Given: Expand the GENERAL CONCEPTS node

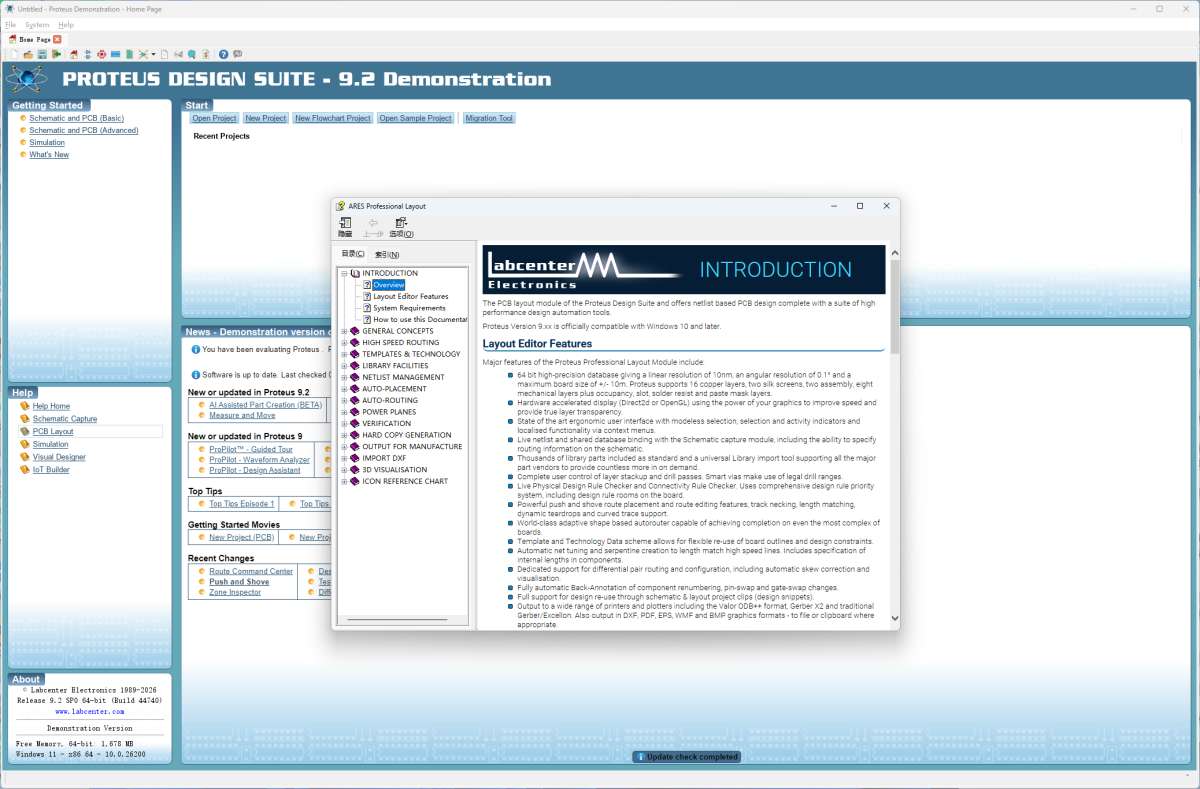Looking at the screenshot, I should click(x=344, y=331).
